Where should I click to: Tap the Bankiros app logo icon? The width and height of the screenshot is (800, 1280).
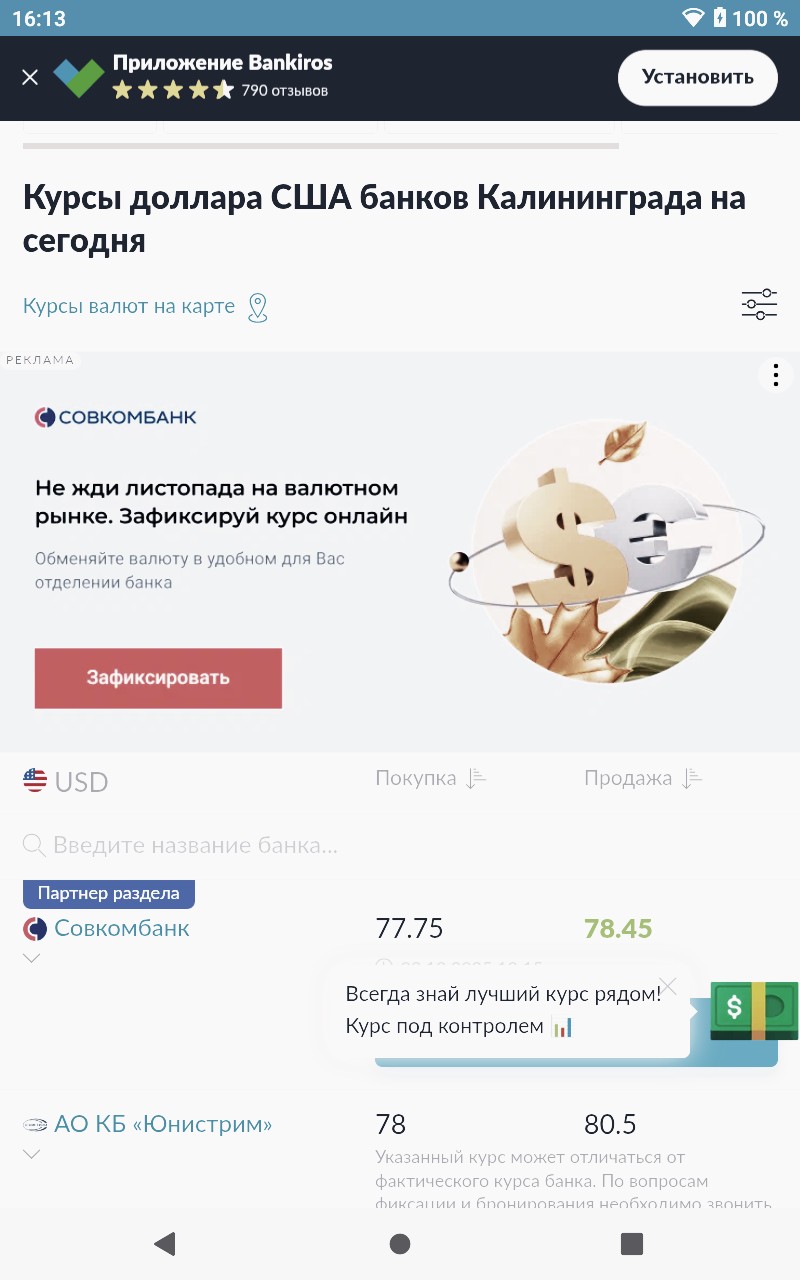click(79, 77)
